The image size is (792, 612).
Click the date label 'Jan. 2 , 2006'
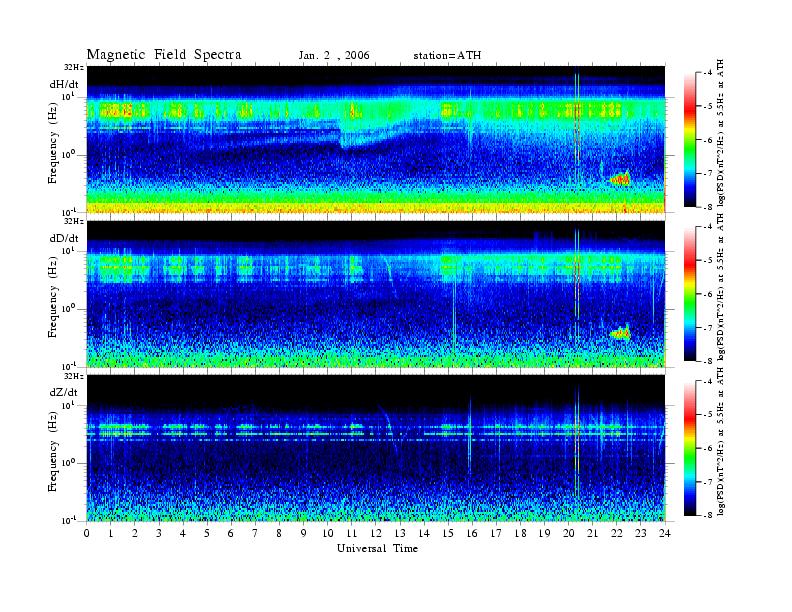click(x=334, y=56)
